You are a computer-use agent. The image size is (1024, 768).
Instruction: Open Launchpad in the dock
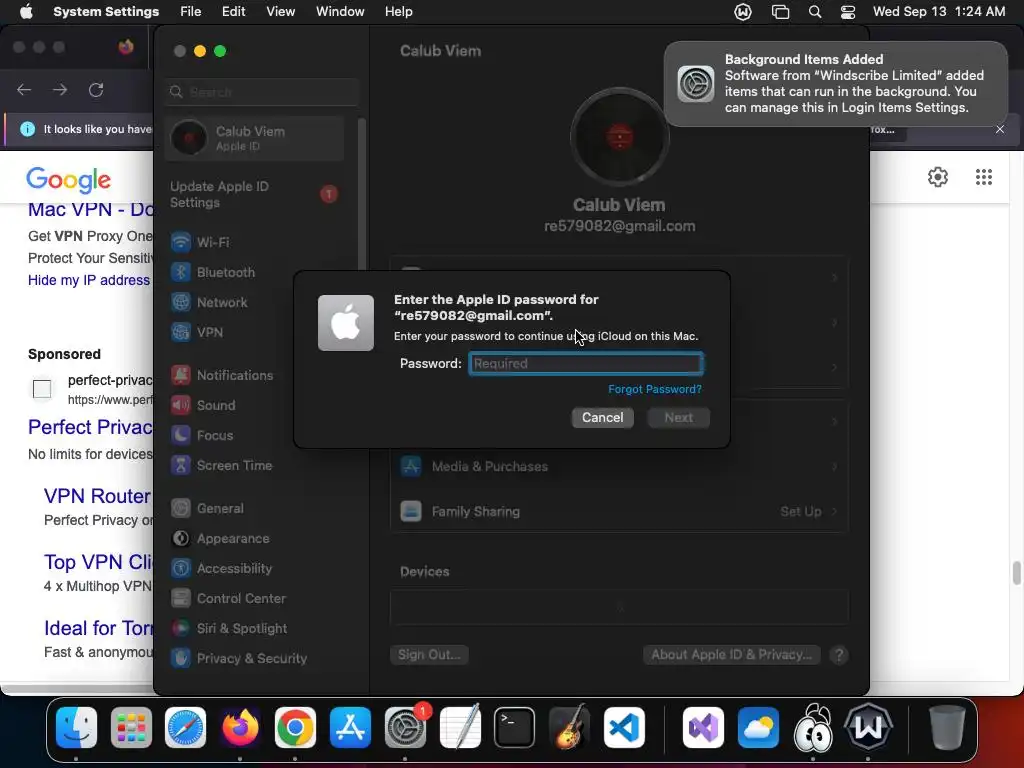[131, 727]
